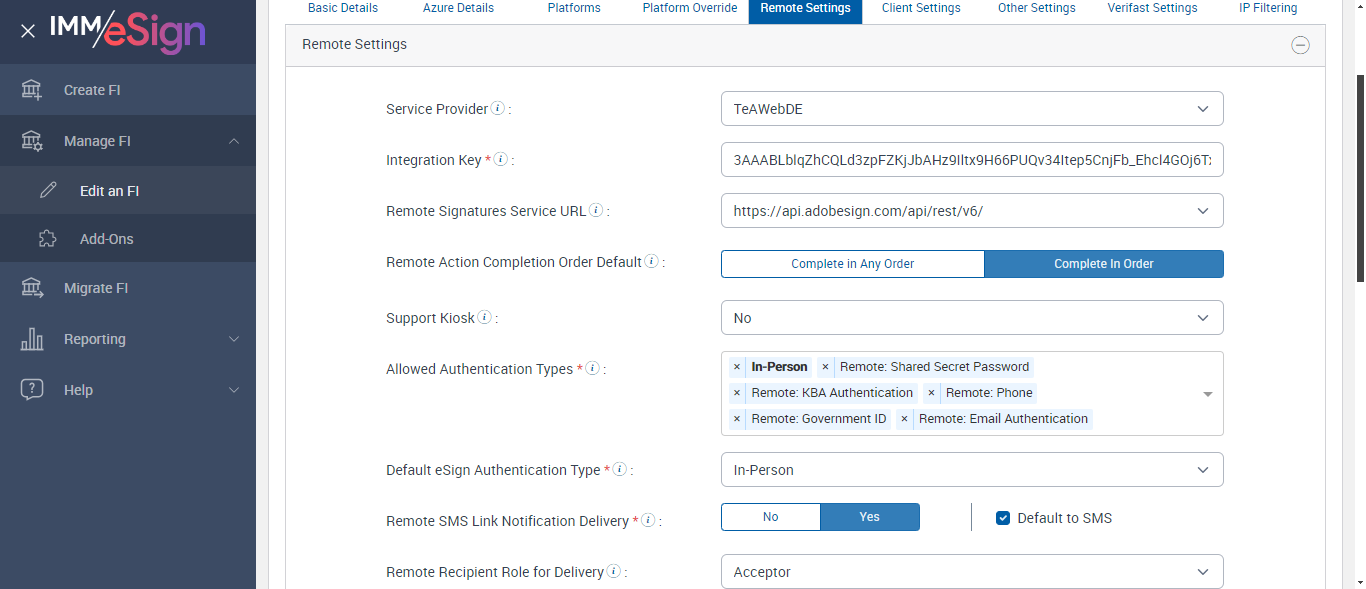
Task: Set Remote SMS Link Notification to No
Action: pos(770,517)
